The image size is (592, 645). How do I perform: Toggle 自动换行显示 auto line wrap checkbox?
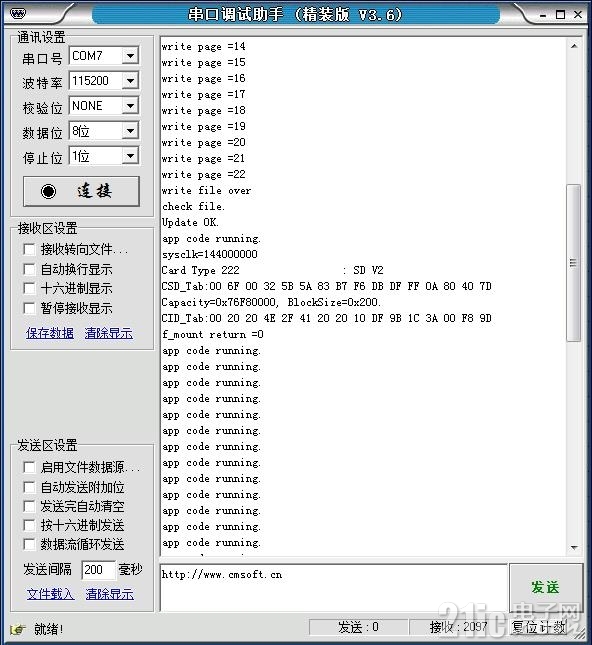click(x=29, y=269)
